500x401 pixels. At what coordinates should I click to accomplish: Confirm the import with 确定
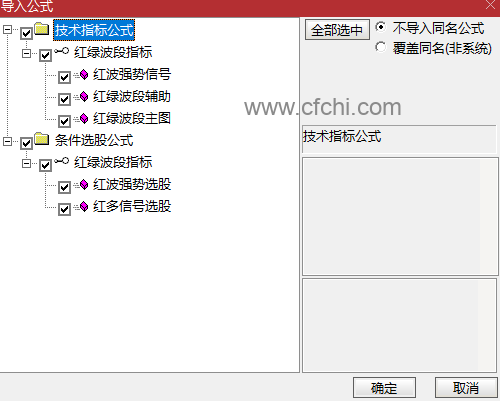click(384, 388)
